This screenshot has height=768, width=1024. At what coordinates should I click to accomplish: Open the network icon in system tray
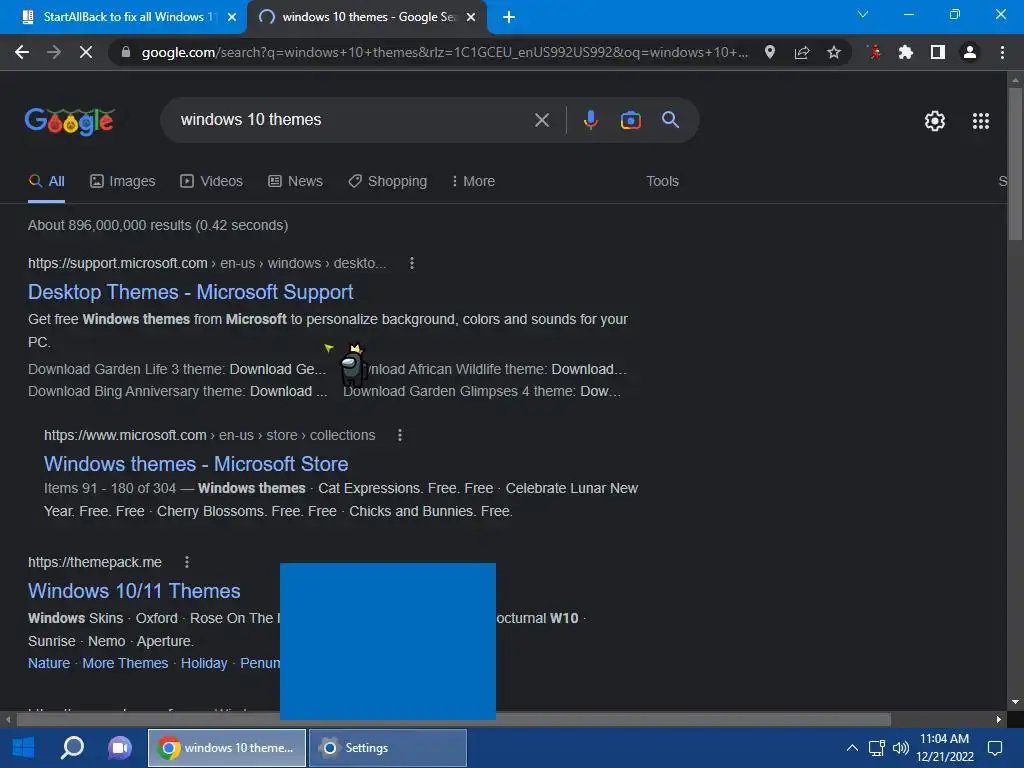click(x=876, y=748)
